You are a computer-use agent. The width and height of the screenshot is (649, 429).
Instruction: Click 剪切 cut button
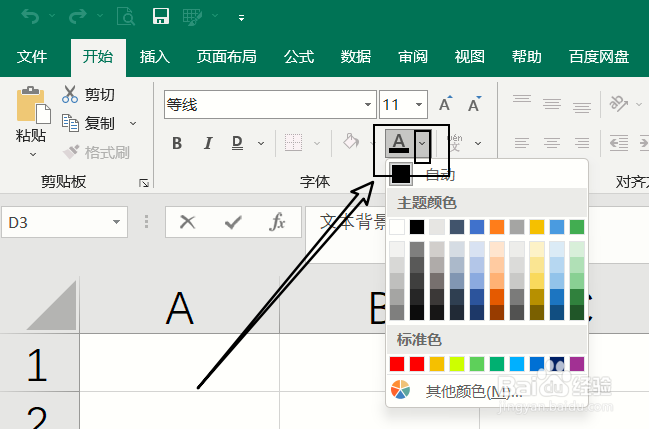[88, 95]
